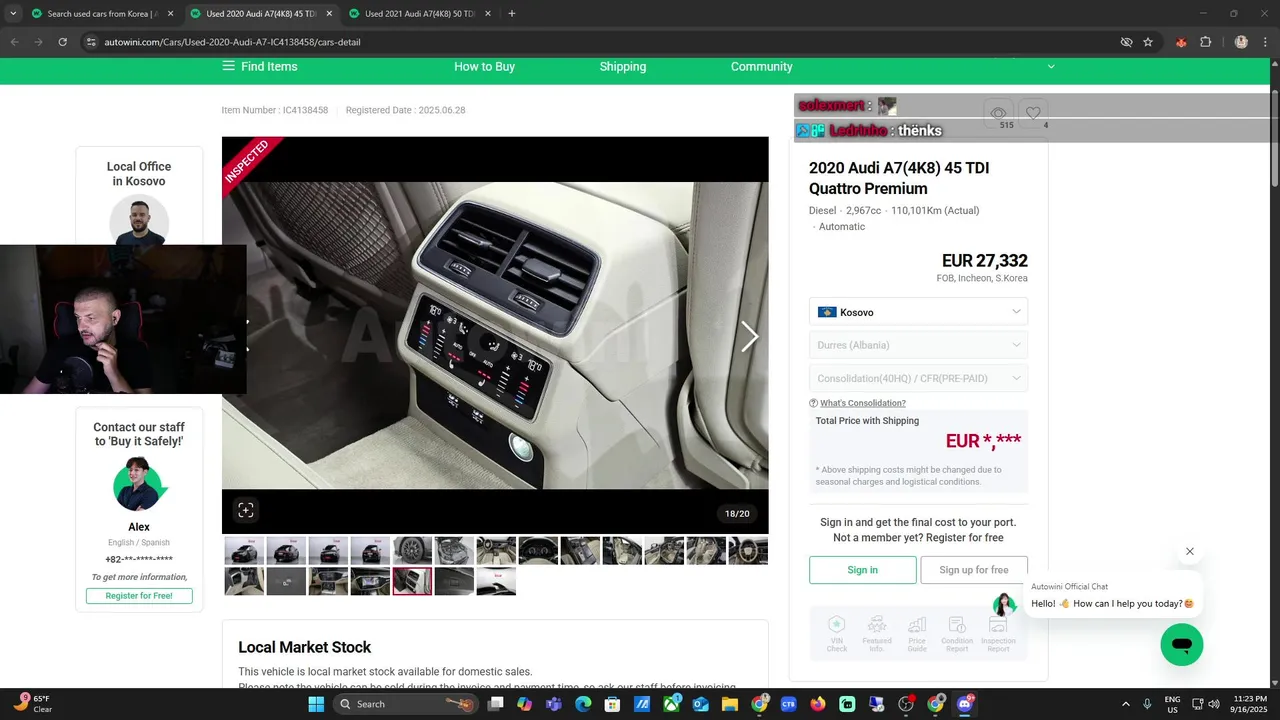This screenshot has width=1280, height=720.
Task: Open the Autowini chat bubble
Action: [x=1181, y=644]
